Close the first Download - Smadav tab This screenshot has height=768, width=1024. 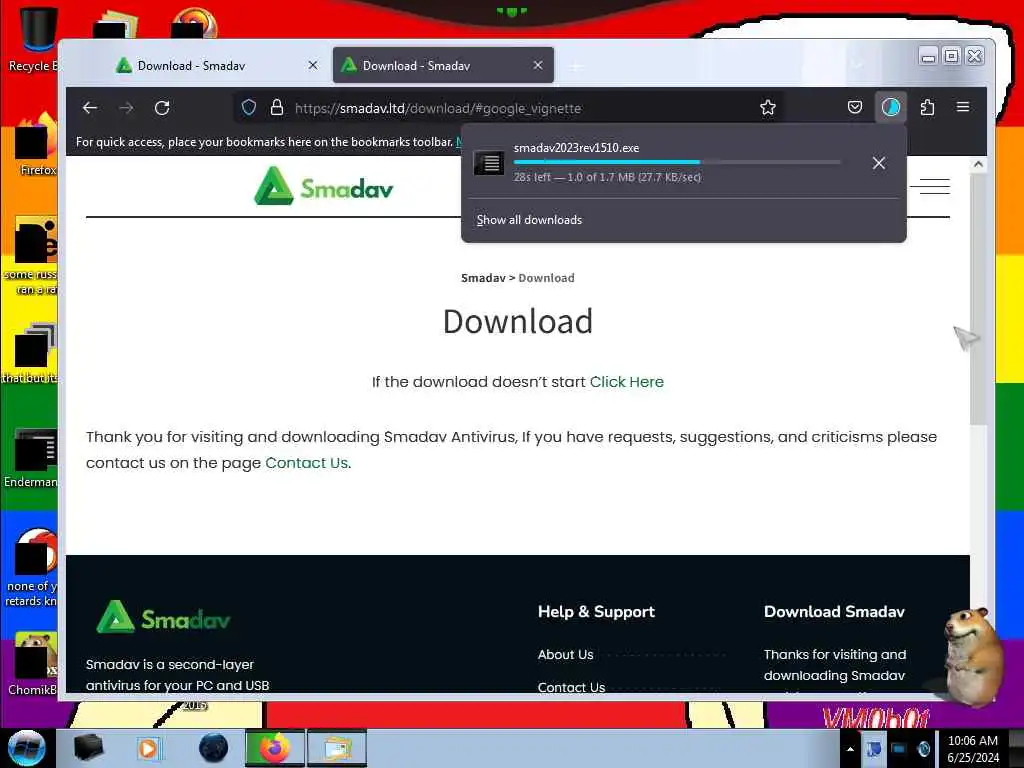click(x=313, y=65)
